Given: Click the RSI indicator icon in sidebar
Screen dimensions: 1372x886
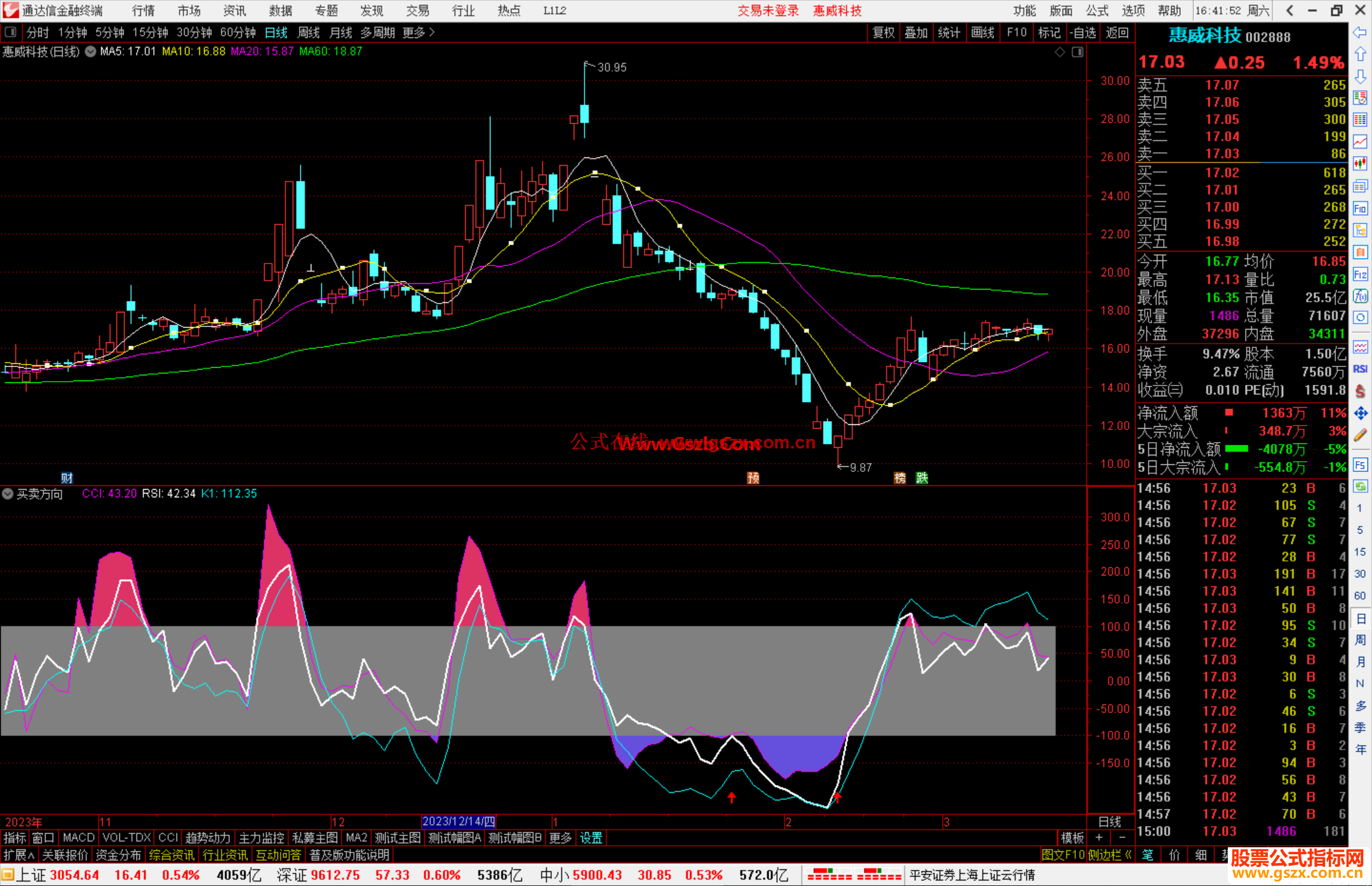Looking at the screenshot, I should (x=1360, y=369).
